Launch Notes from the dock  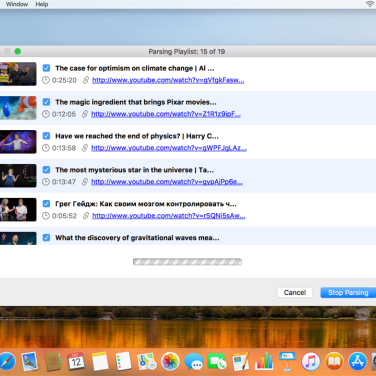pos(100,362)
